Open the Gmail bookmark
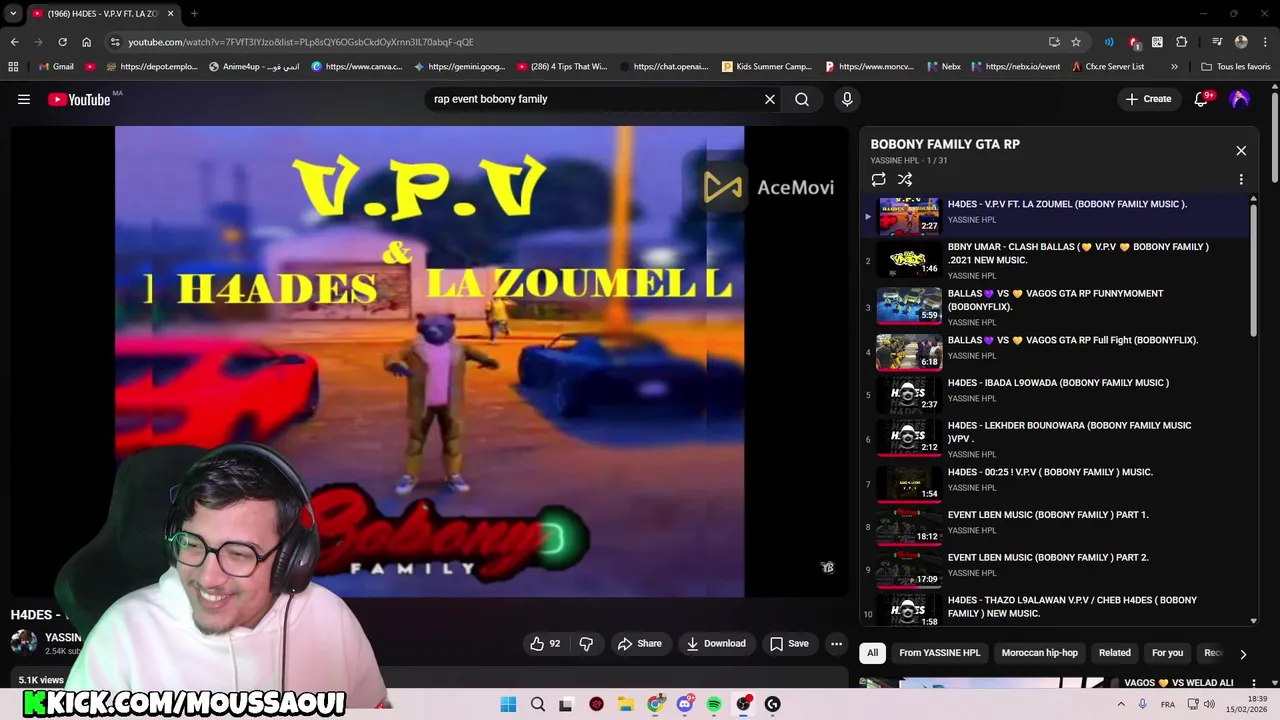The height and width of the screenshot is (720, 1280). point(56,67)
